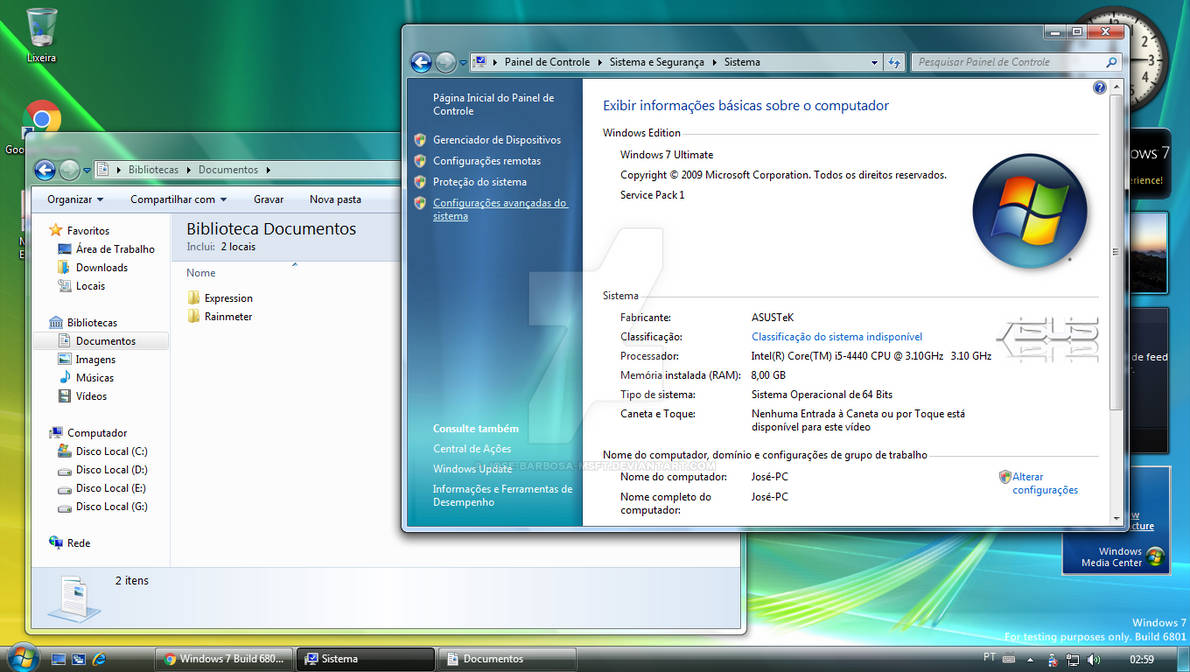Click Show Desktop quick launch icon
This screenshot has height=672, width=1190.
58,659
